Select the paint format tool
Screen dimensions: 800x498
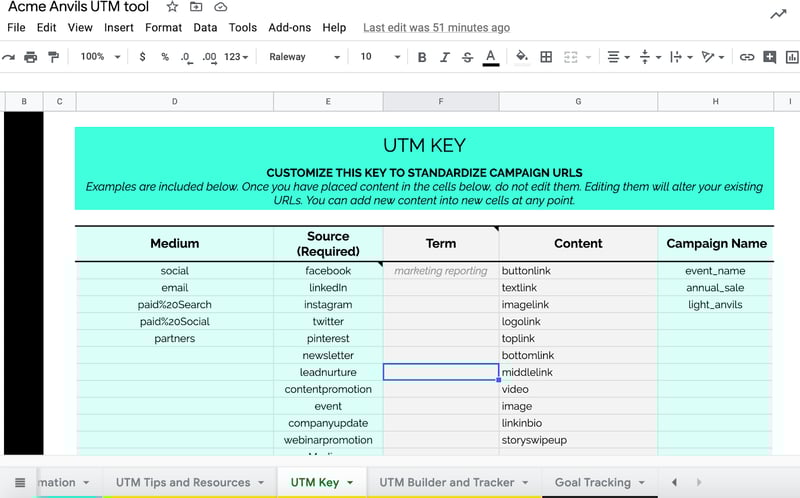[x=53, y=57]
